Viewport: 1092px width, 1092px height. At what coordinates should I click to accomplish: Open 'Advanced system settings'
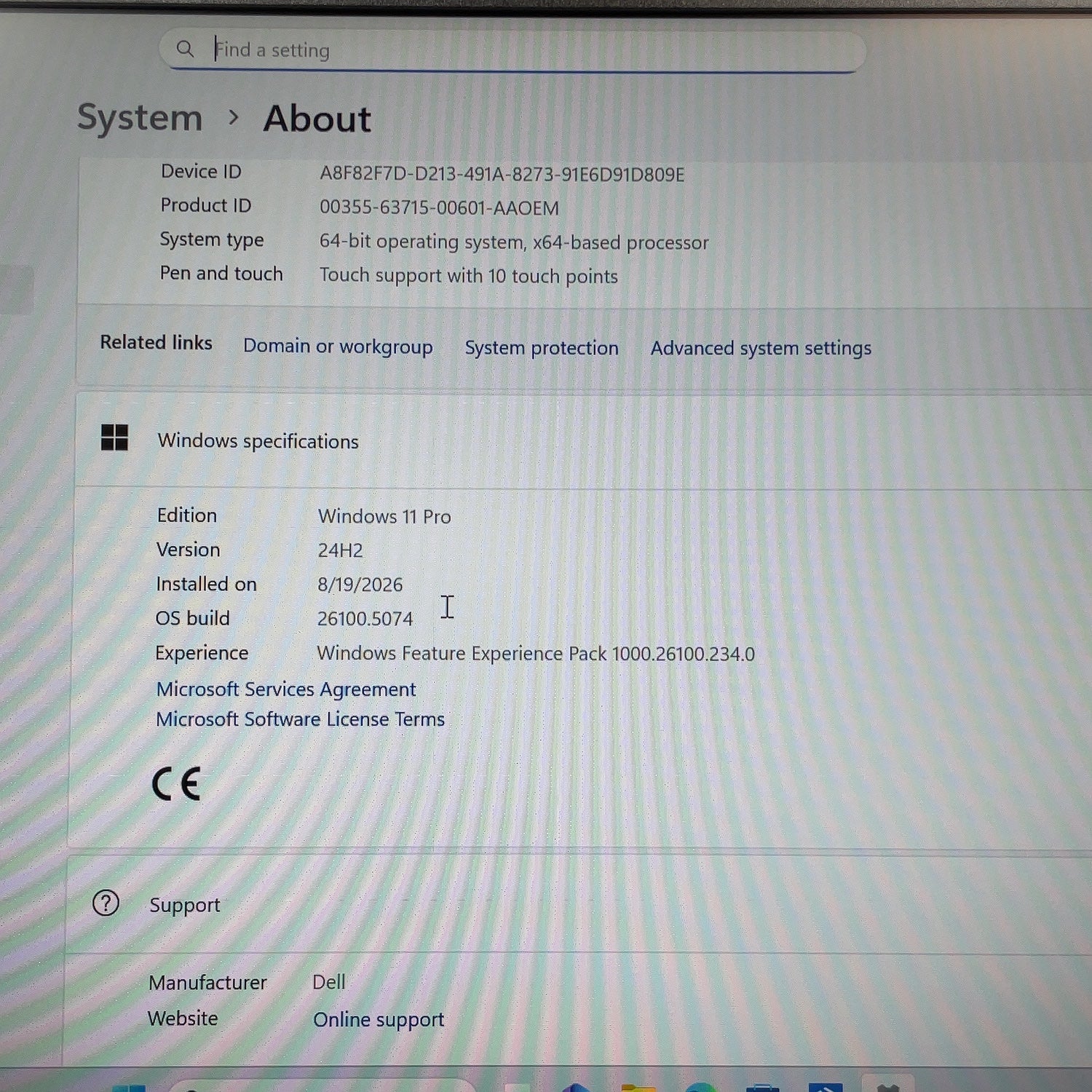pyautogui.click(x=761, y=349)
